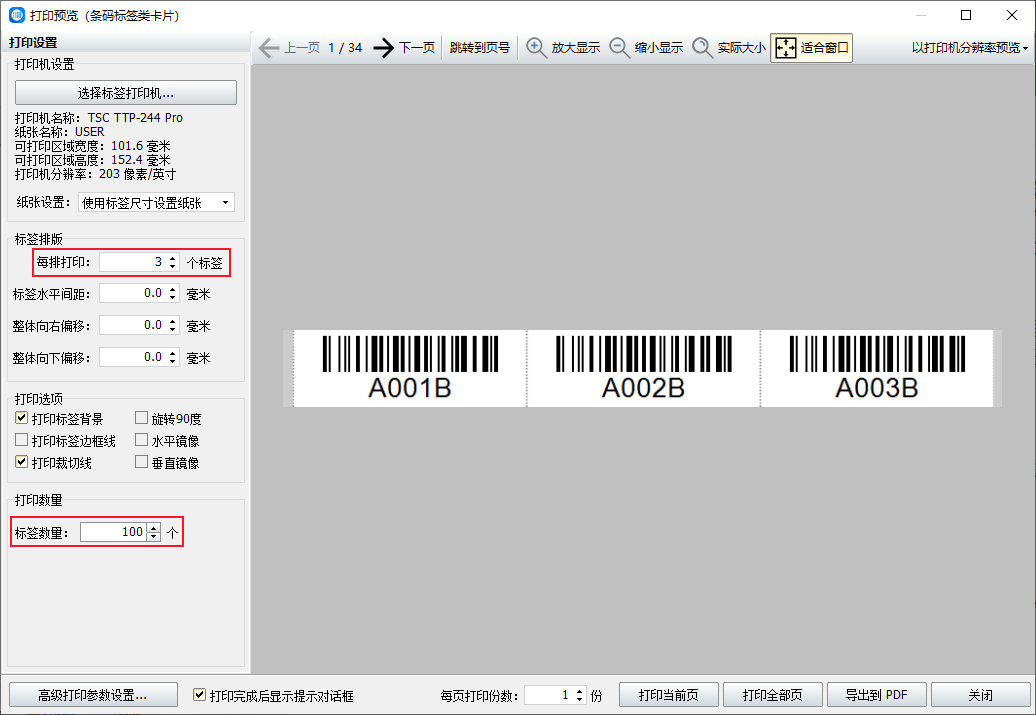The height and width of the screenshot is (715, 1036).
Task: Enable 水平镜像 checkbox
Action: coord(141,439)
